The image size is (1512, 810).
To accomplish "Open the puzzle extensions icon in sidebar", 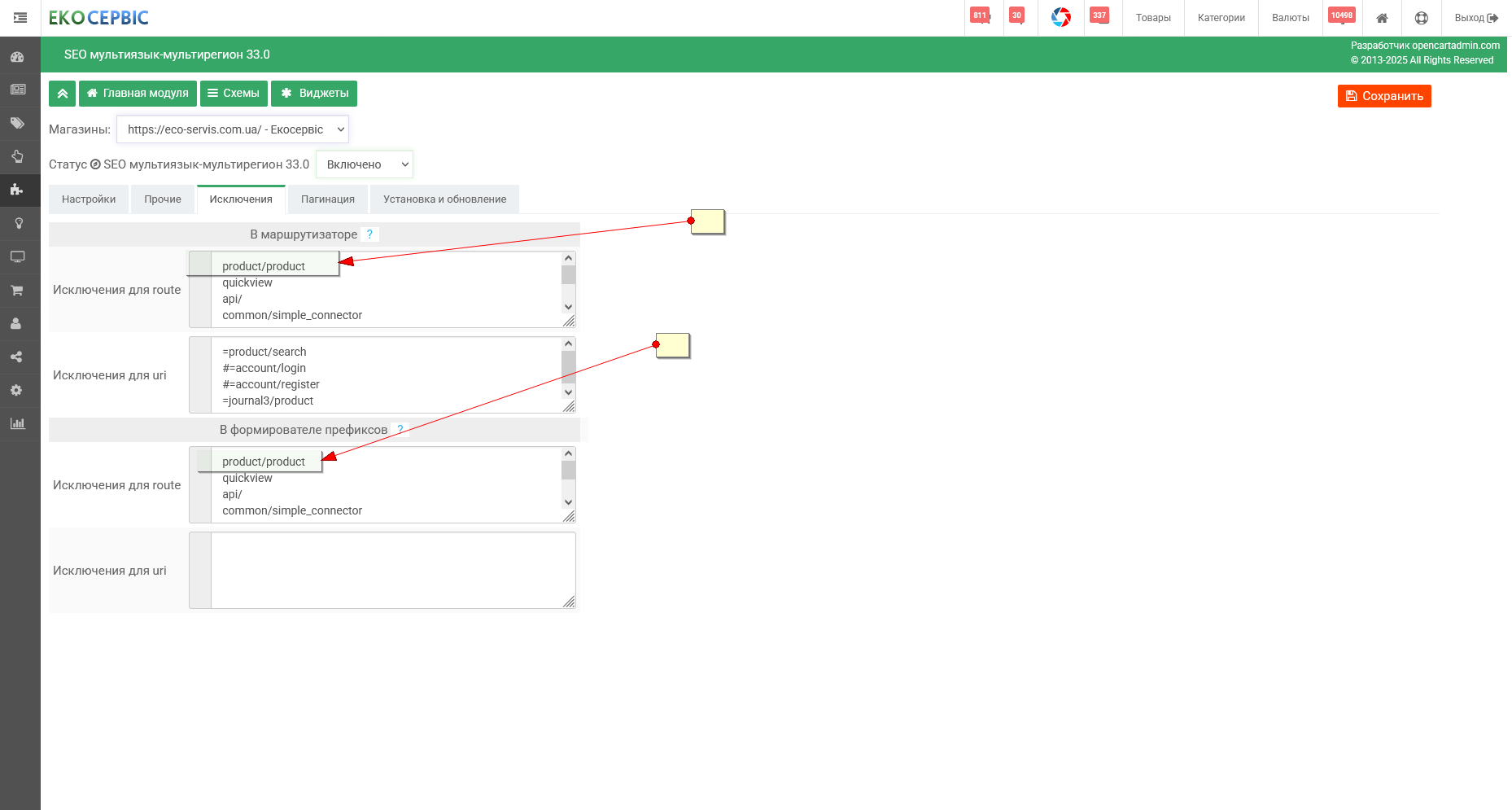I will [x=17, y=190].
